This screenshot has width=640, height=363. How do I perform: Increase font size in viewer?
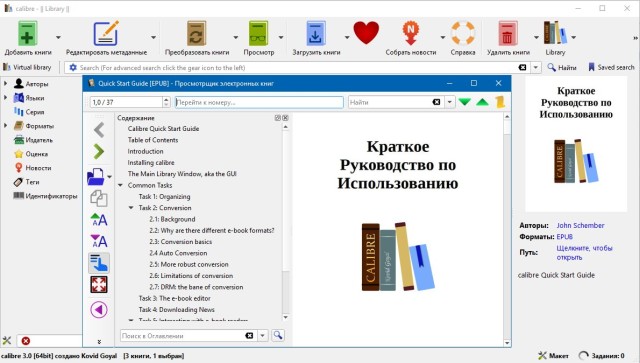[99, 220]
